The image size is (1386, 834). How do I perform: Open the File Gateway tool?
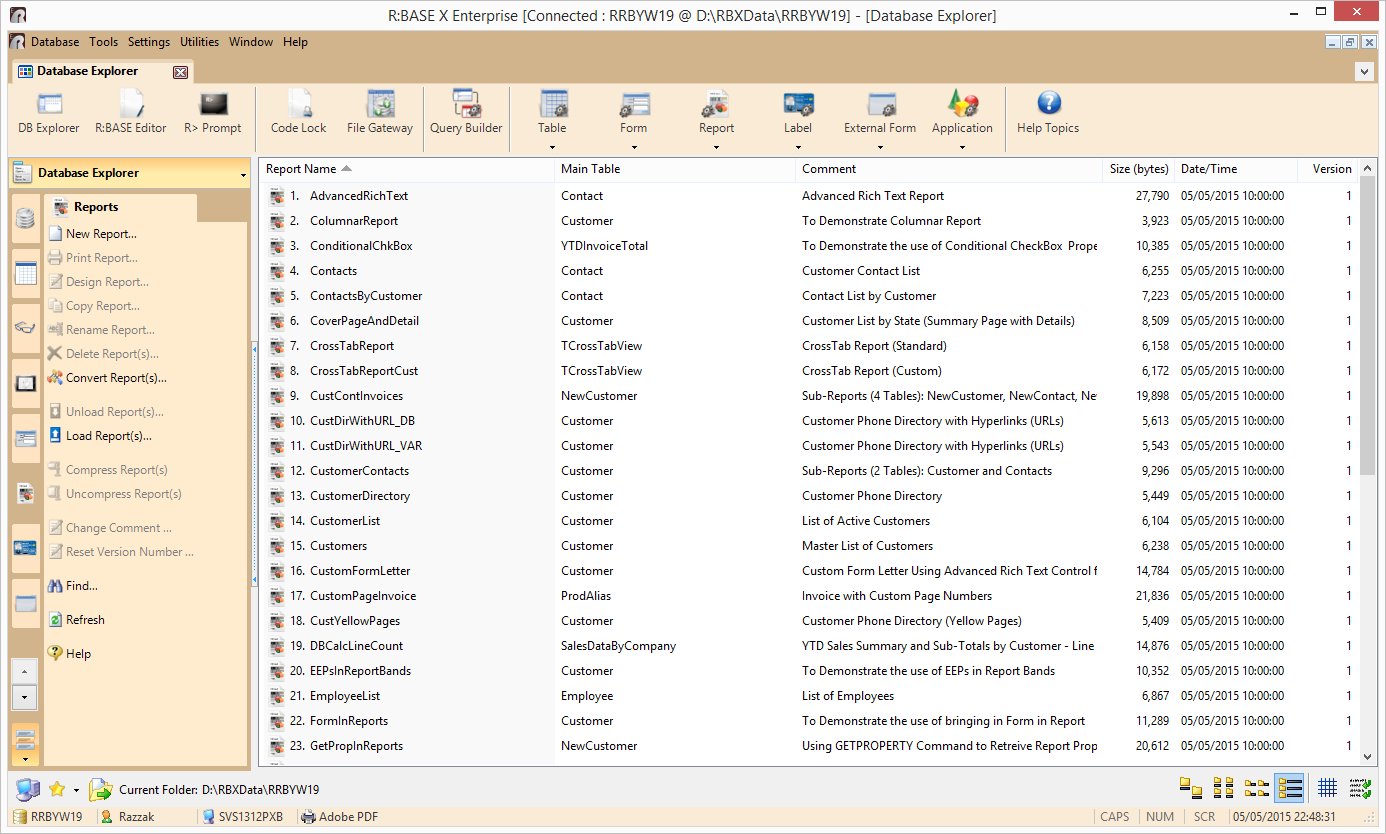coord(379,112)
